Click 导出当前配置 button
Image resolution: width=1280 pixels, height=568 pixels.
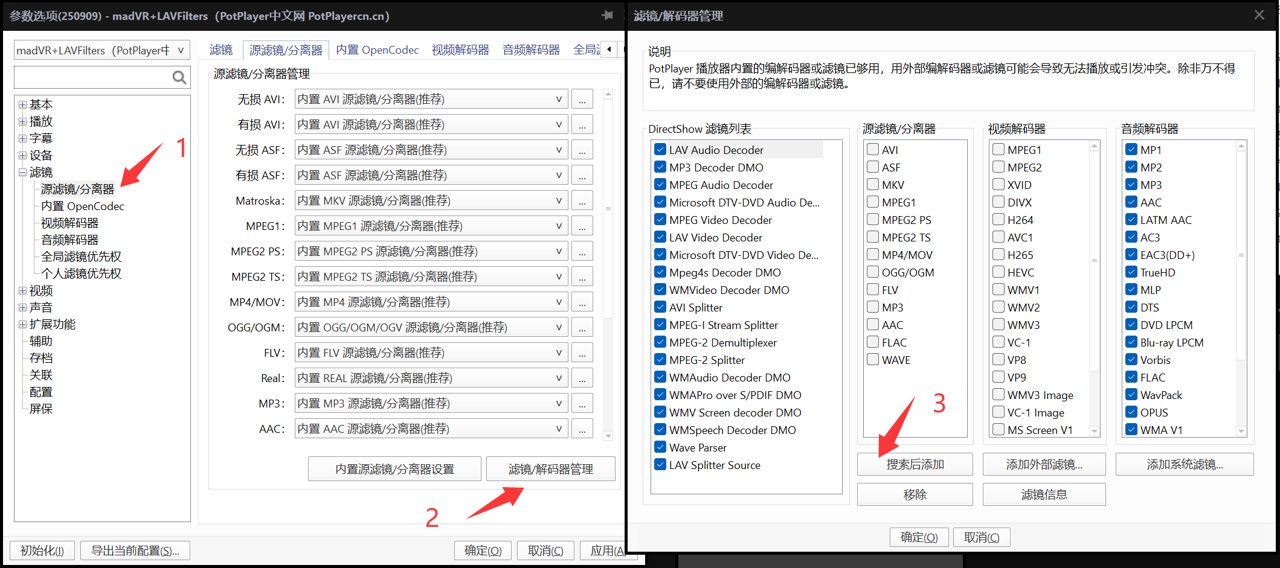(135, 550)
